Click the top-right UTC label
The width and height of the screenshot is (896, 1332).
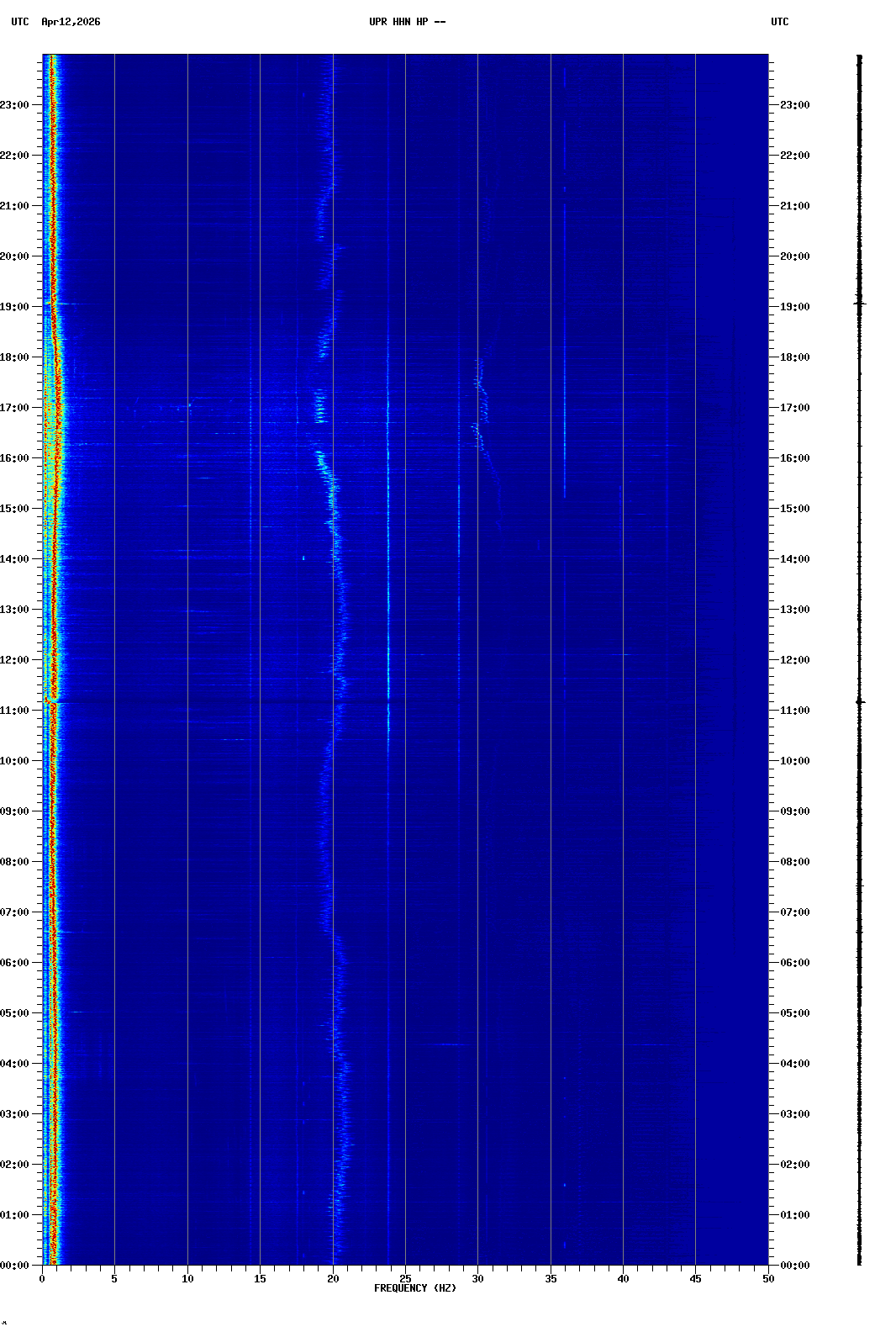click(779, 22)
